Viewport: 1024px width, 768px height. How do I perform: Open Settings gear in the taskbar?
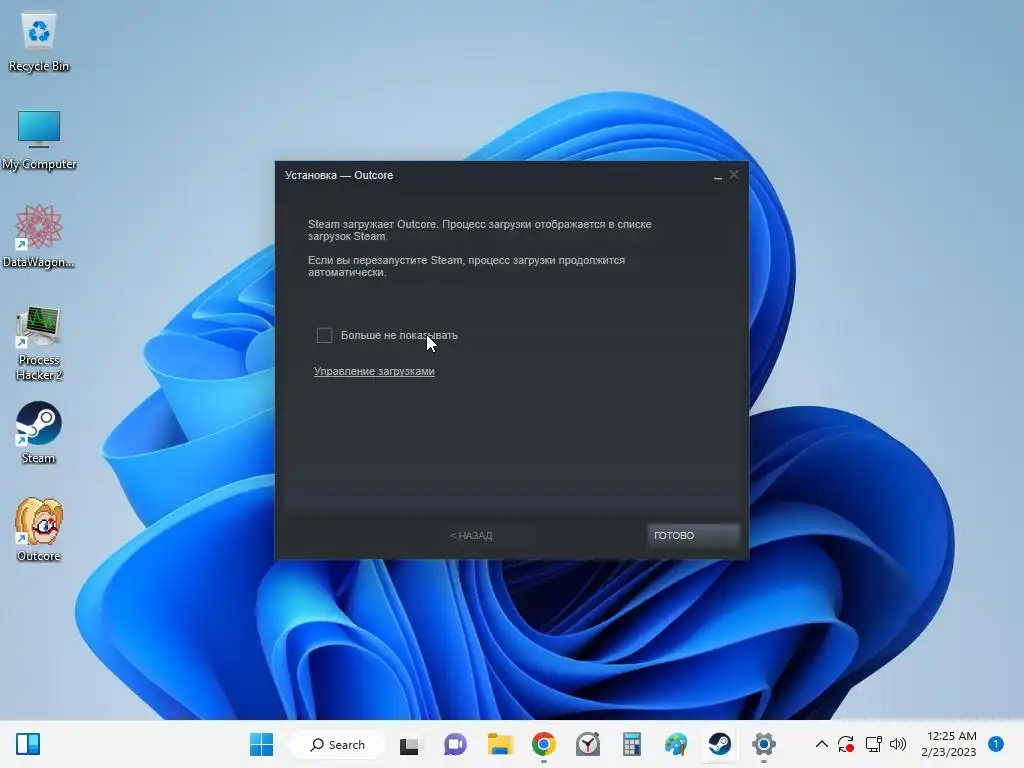pyautogui.click(x=763, y=744)
